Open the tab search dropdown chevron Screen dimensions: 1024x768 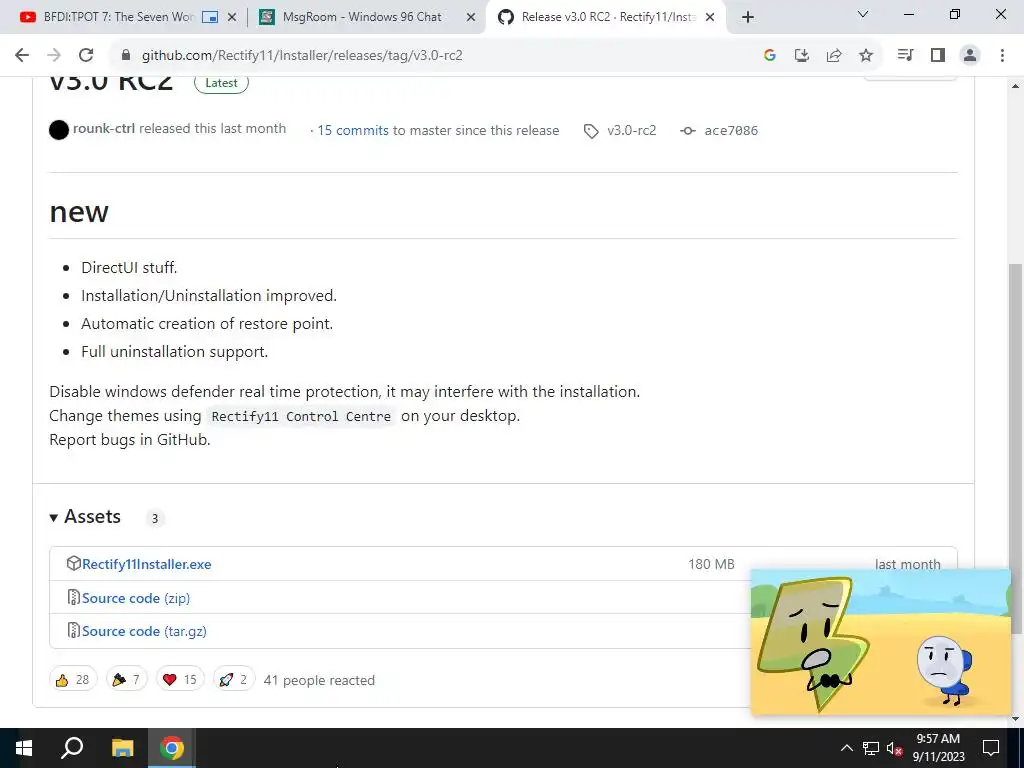pyautogui.click(x=863, y=14)
